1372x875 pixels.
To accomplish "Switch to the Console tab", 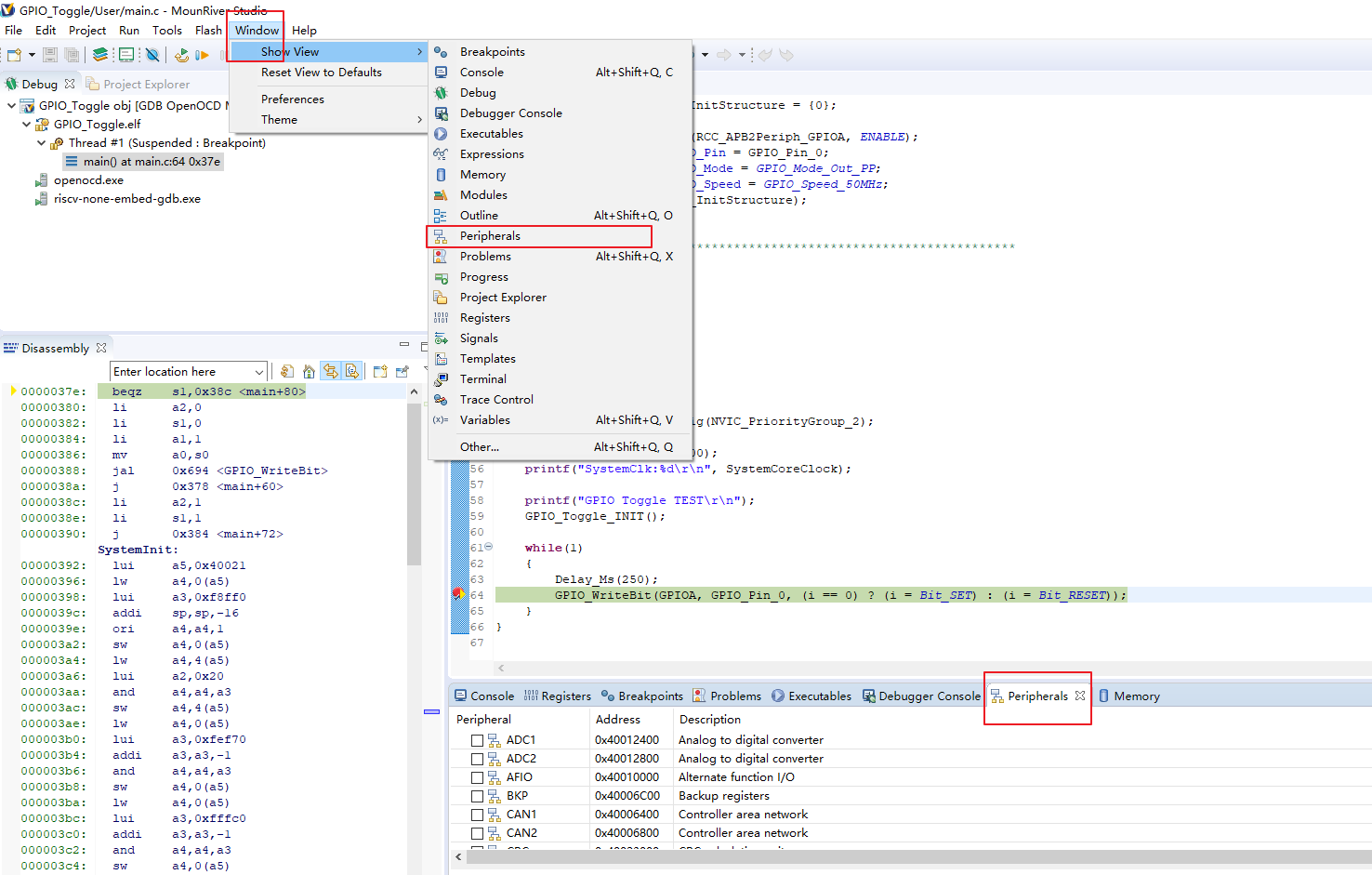I will pyautogui.click(x=483, y=696).
